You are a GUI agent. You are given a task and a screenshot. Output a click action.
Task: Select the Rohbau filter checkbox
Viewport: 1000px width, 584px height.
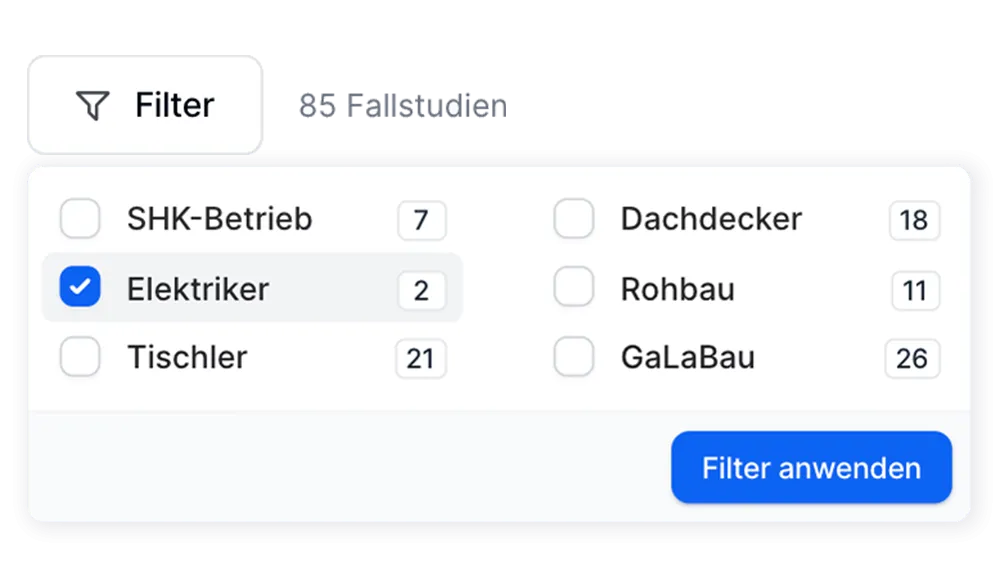tap(573, 289)
